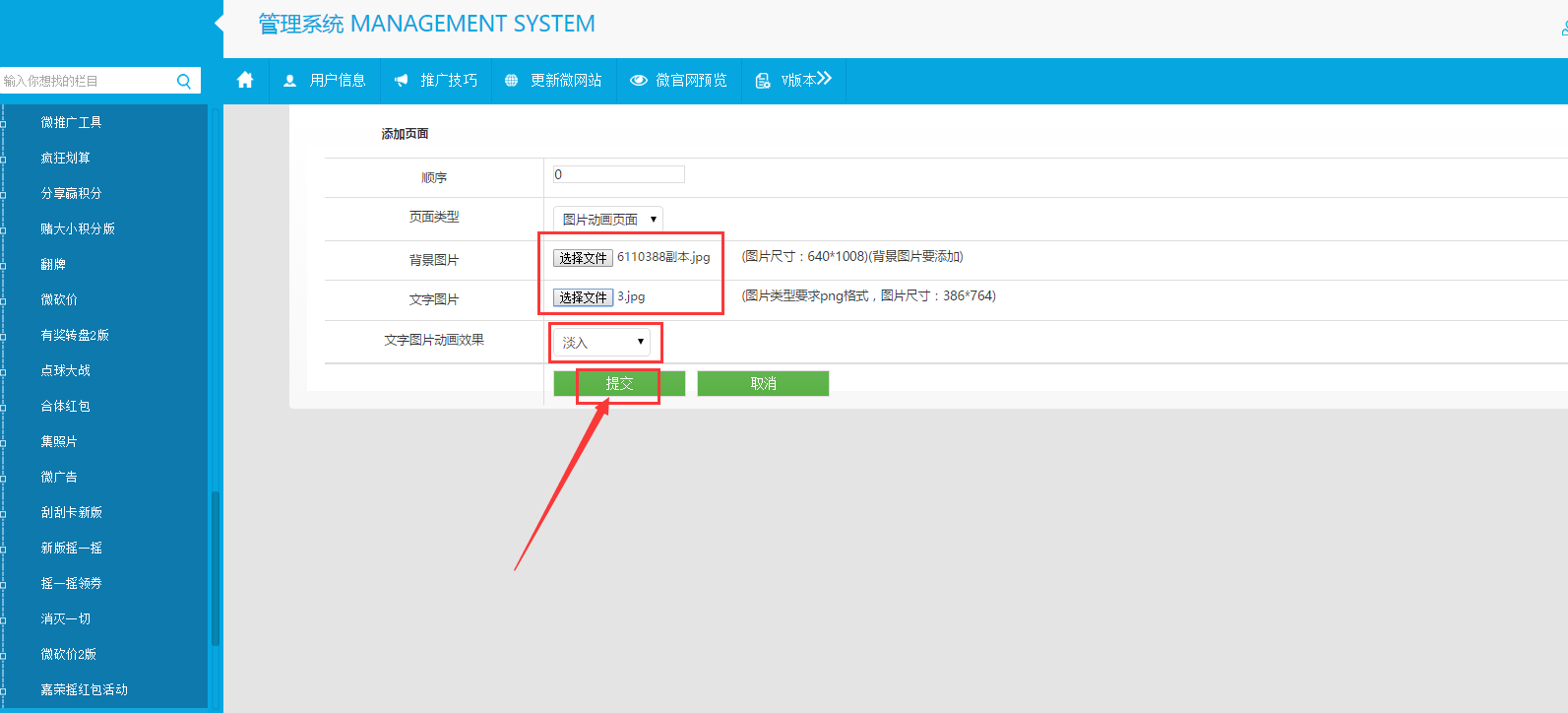Click the magnifier search icon in the sidebar
This screenshot has height=713, width=1568.
point(184,81)
